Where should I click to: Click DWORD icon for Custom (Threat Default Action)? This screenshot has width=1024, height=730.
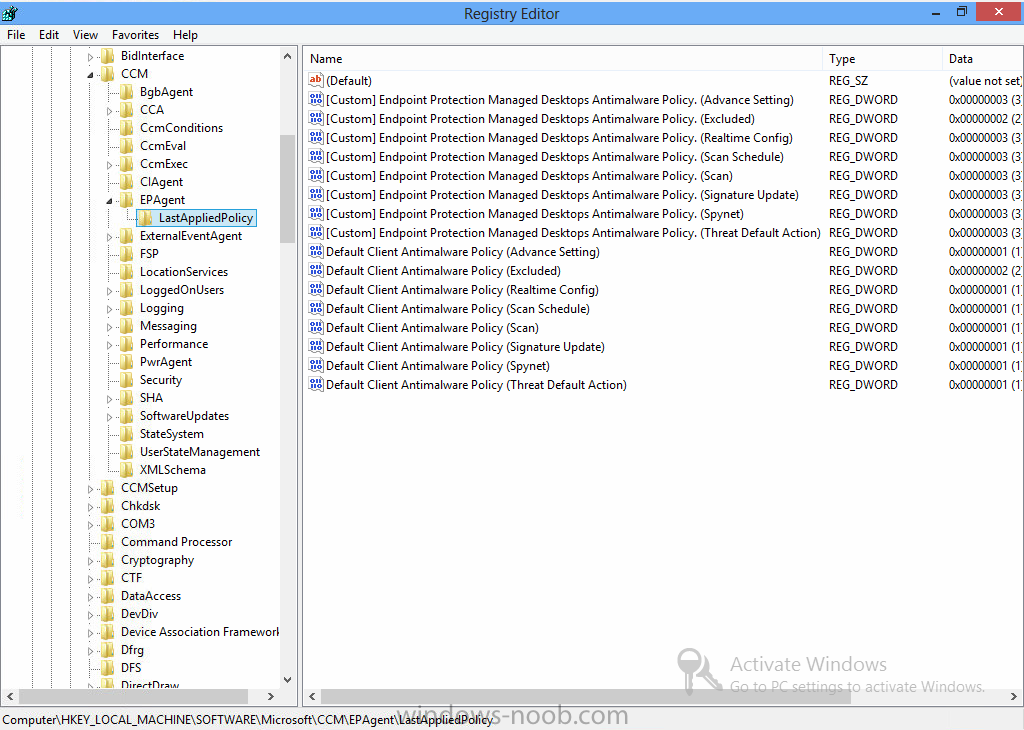(316, 232)
